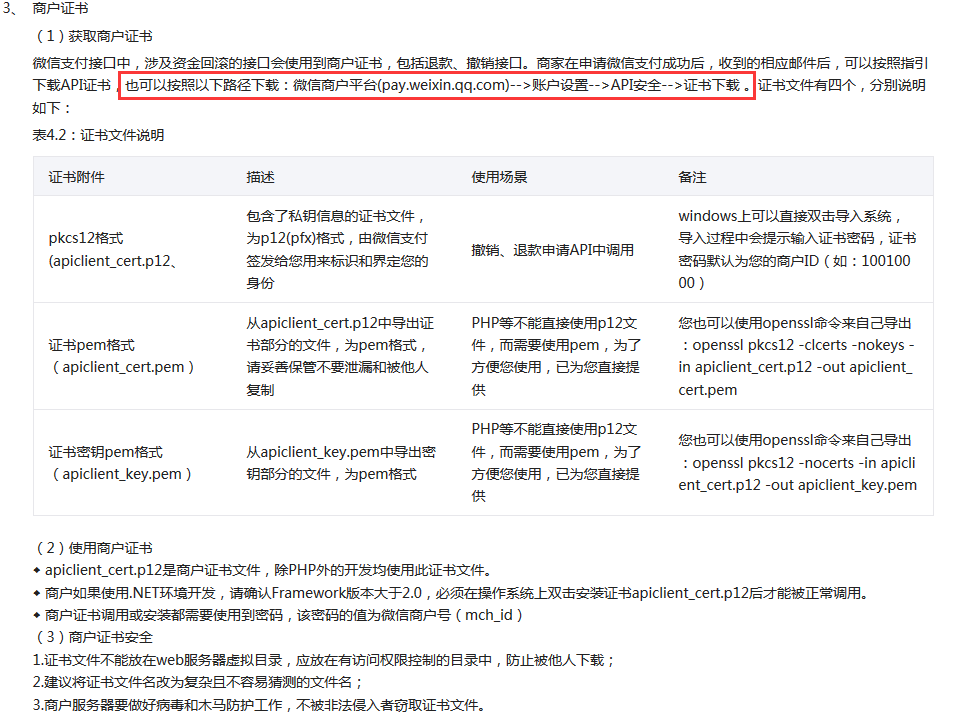Select the table caption "表4.2:证书文件说明"

(x=98, y=134)
